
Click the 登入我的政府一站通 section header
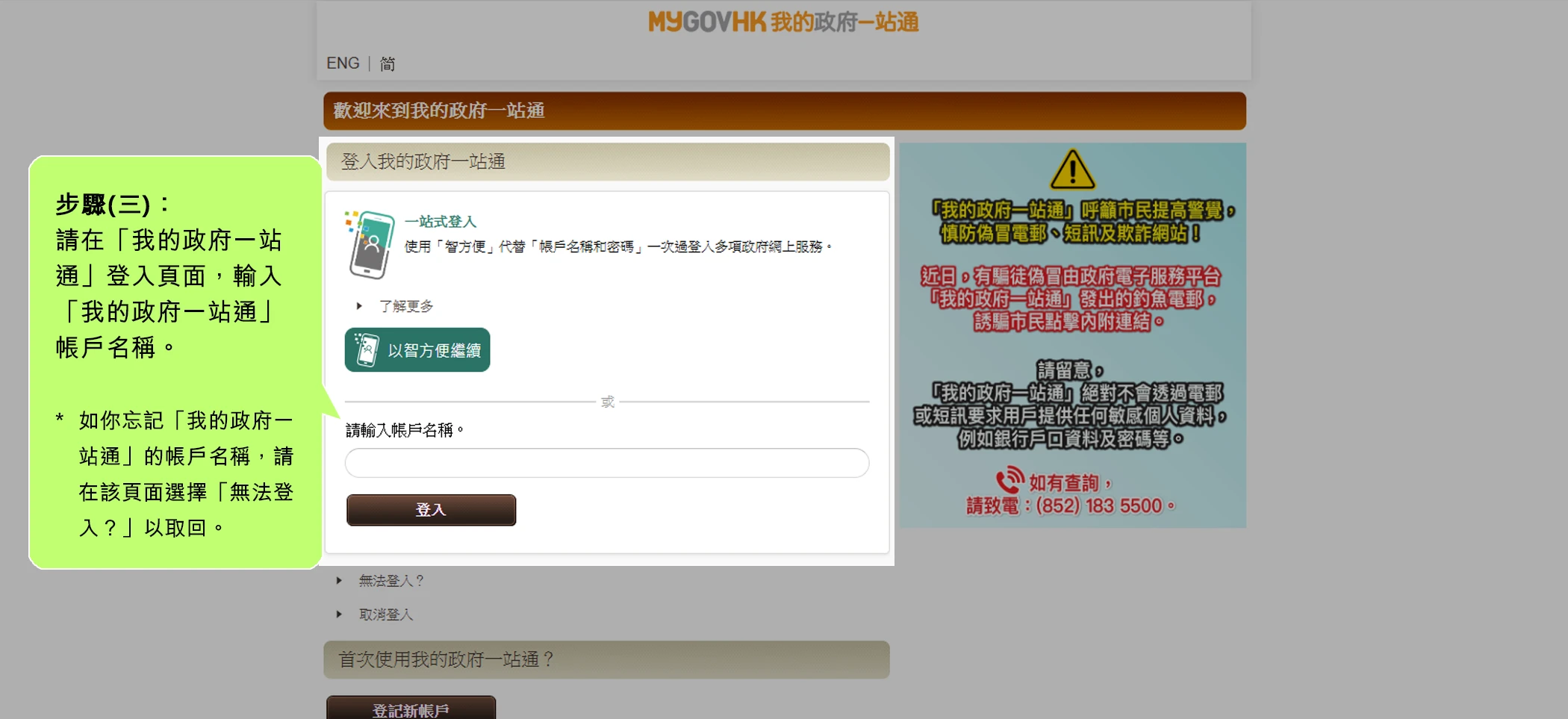coord(608,161)
